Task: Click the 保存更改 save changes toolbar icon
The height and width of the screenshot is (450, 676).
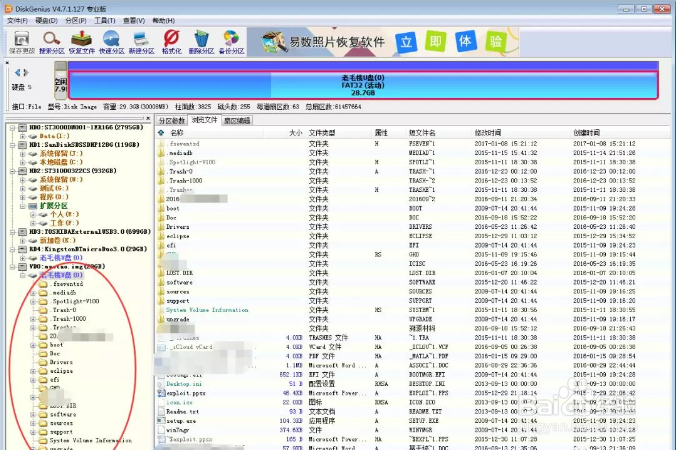Action: coord(22,42)
